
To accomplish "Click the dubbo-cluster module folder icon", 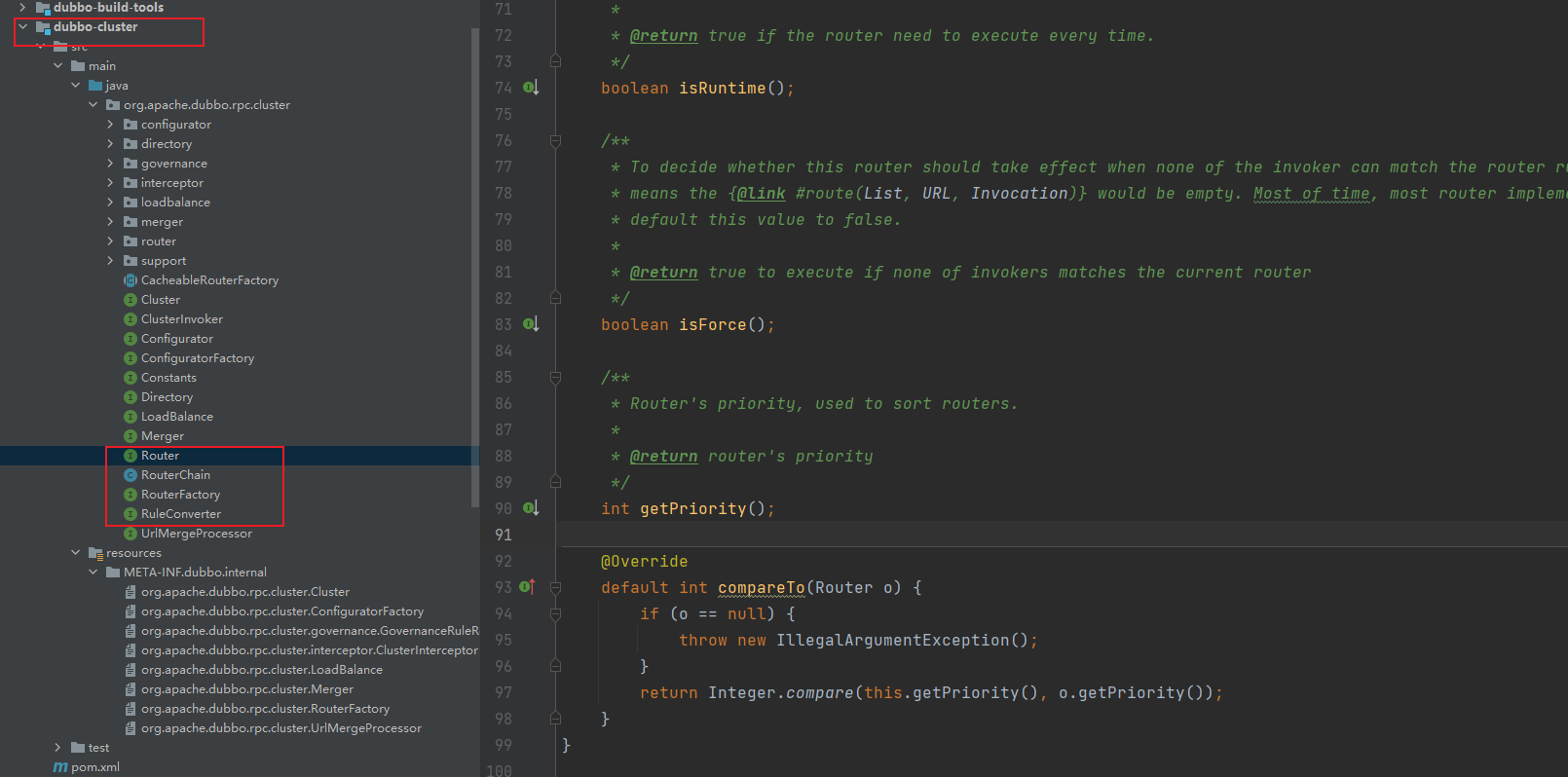I will (x=43, y=27).
